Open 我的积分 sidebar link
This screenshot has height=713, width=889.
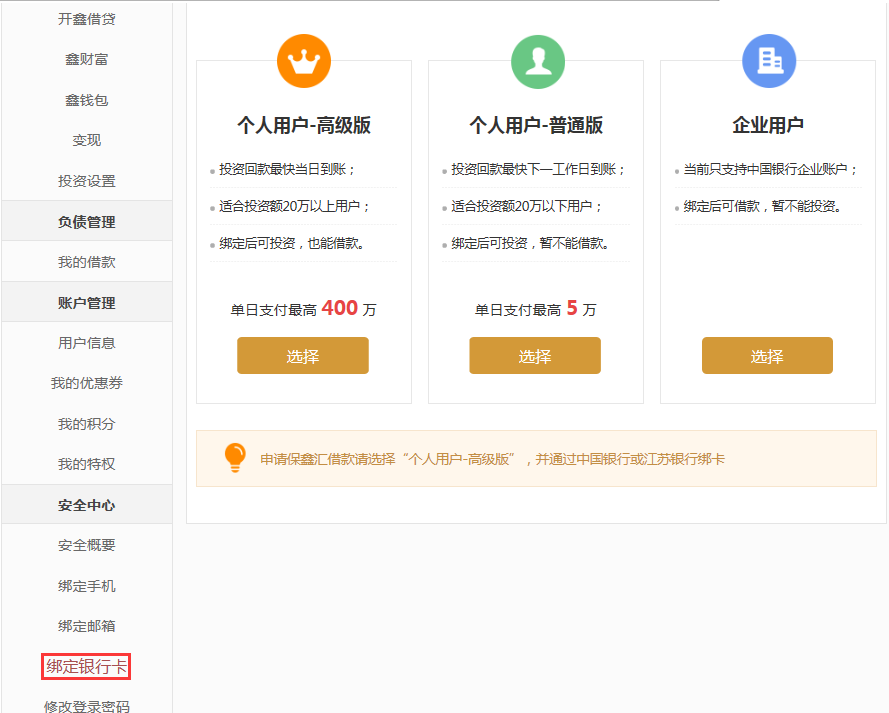point(87,424)
